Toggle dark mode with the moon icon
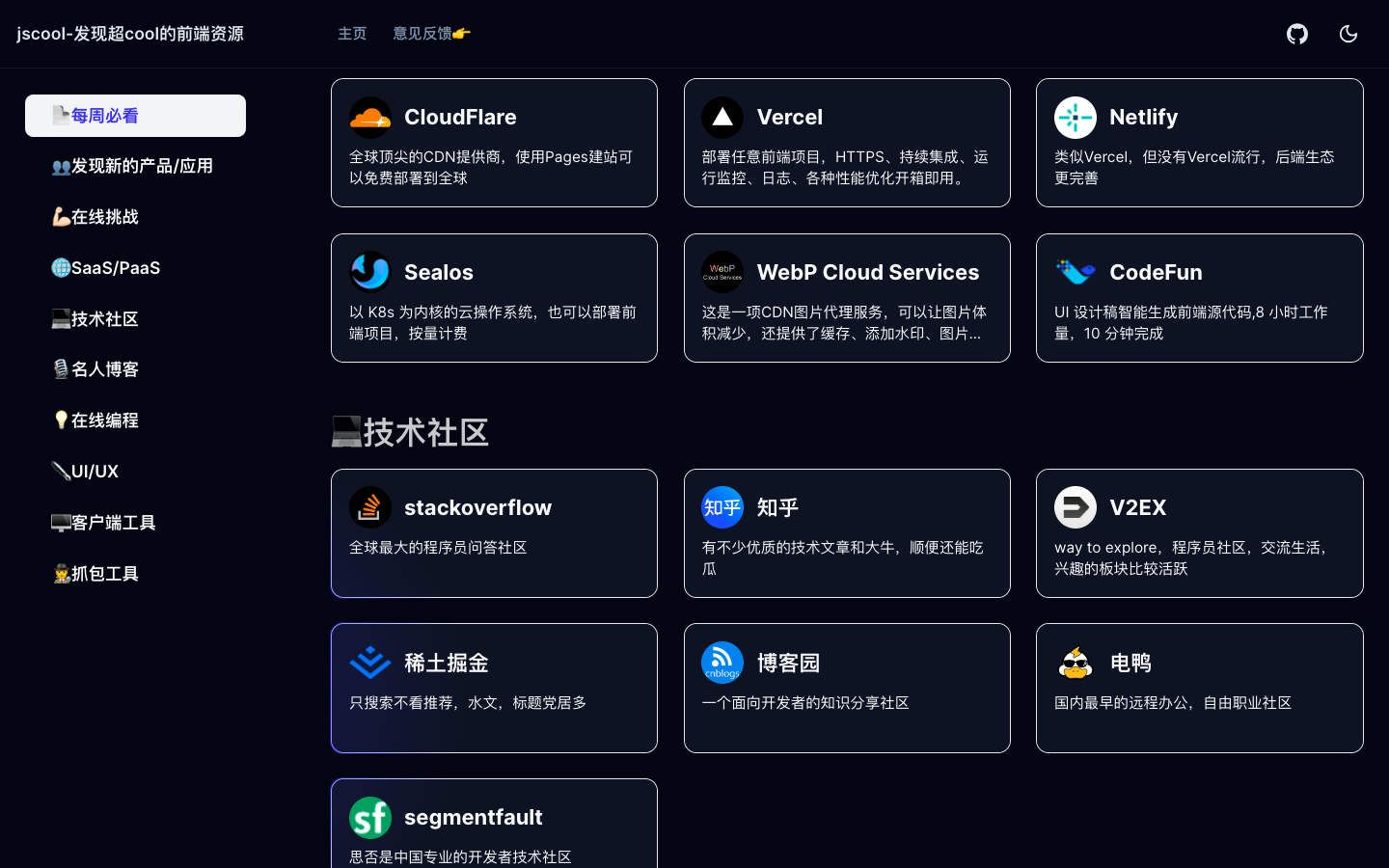The width and height of the screenshot is (1389, 868). pos(1348,34)
